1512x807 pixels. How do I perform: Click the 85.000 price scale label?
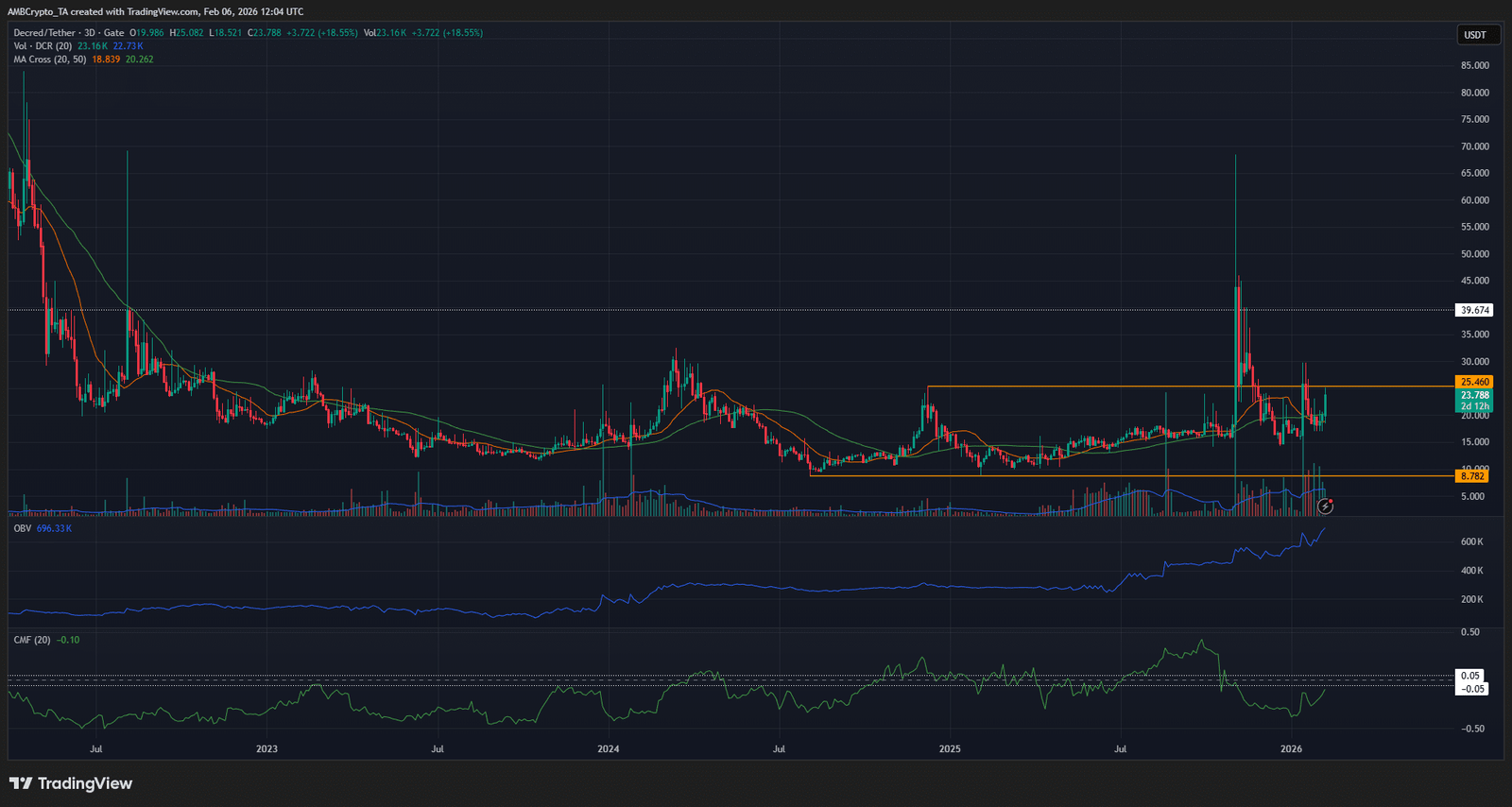point(1474,65)
